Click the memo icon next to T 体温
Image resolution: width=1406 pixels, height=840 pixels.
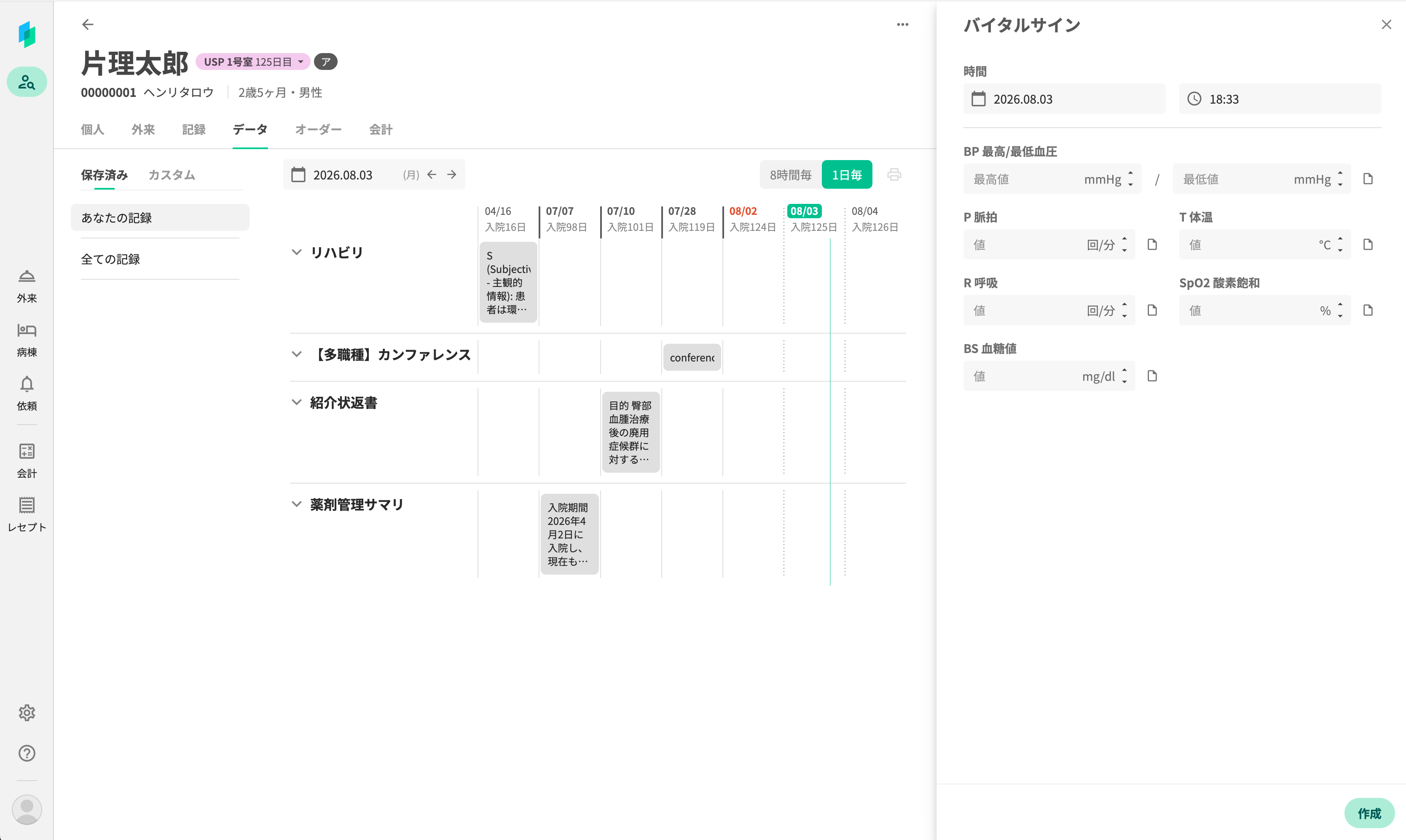pyautogui.click(x=1368, y=244)
